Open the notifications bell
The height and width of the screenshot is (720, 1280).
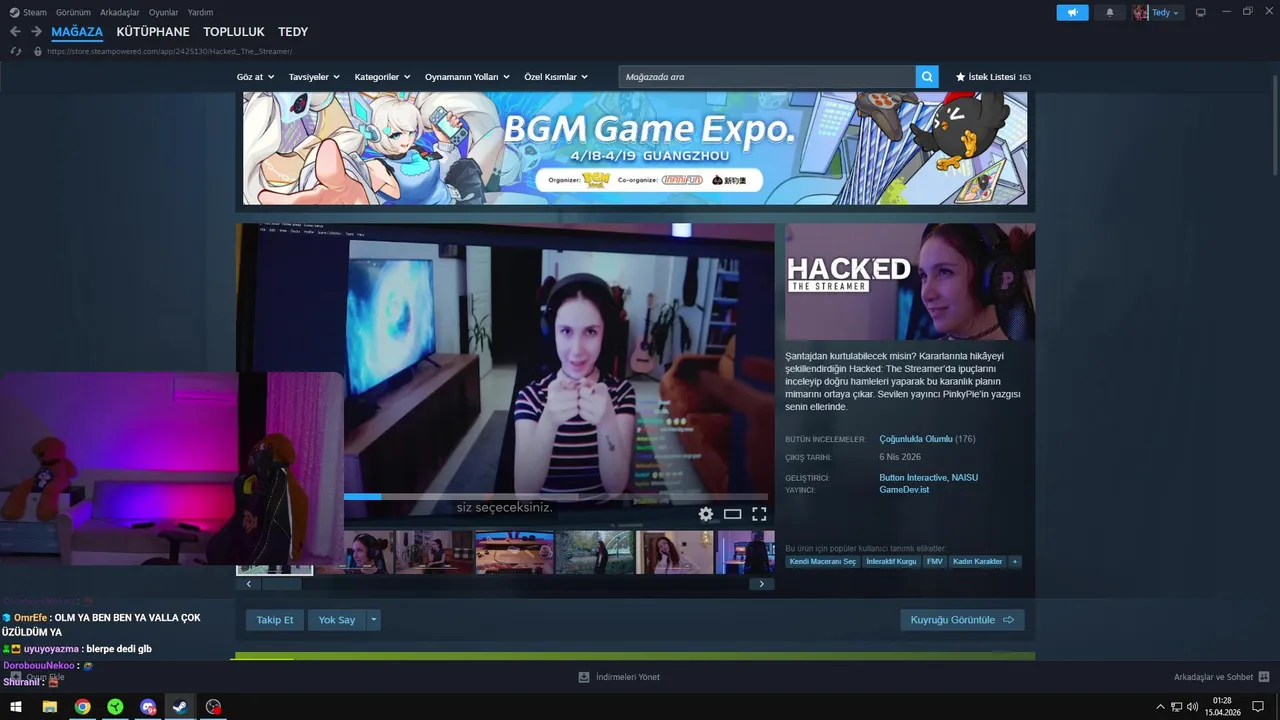click(1110, 12)
